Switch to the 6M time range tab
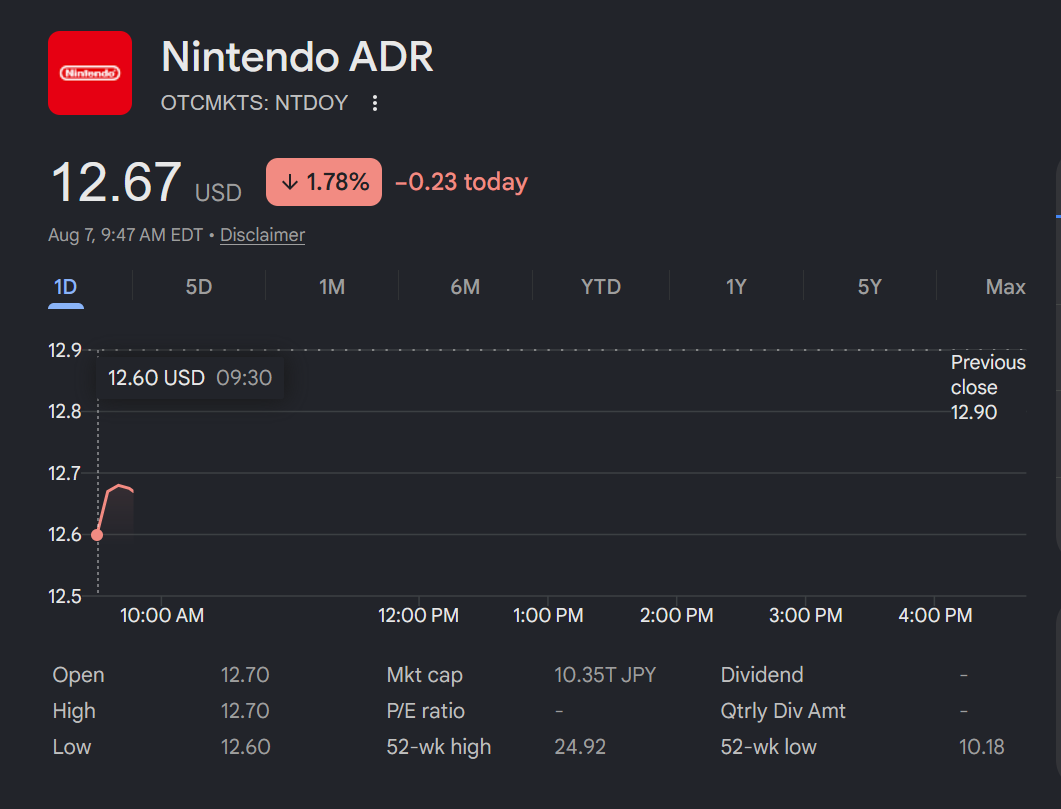 point(466,287)
